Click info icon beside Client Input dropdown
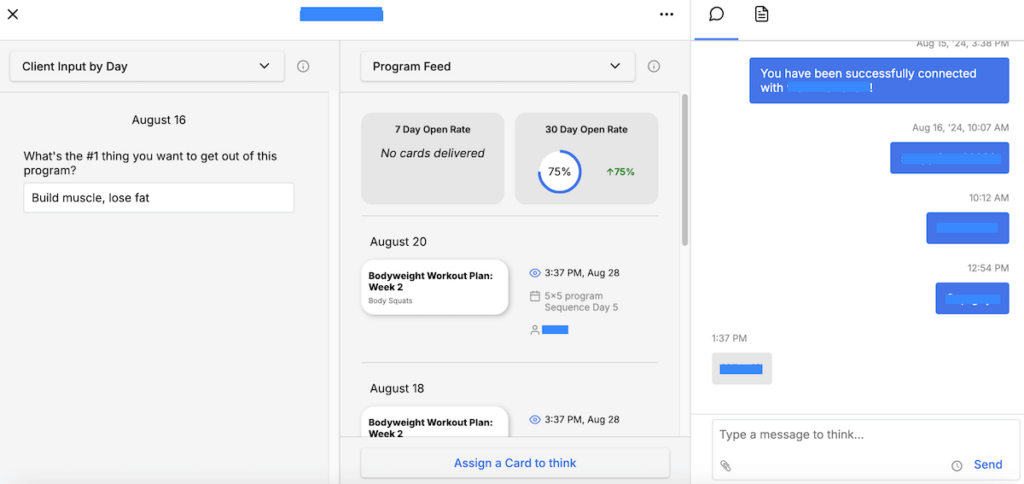 [x=303, y=67]
